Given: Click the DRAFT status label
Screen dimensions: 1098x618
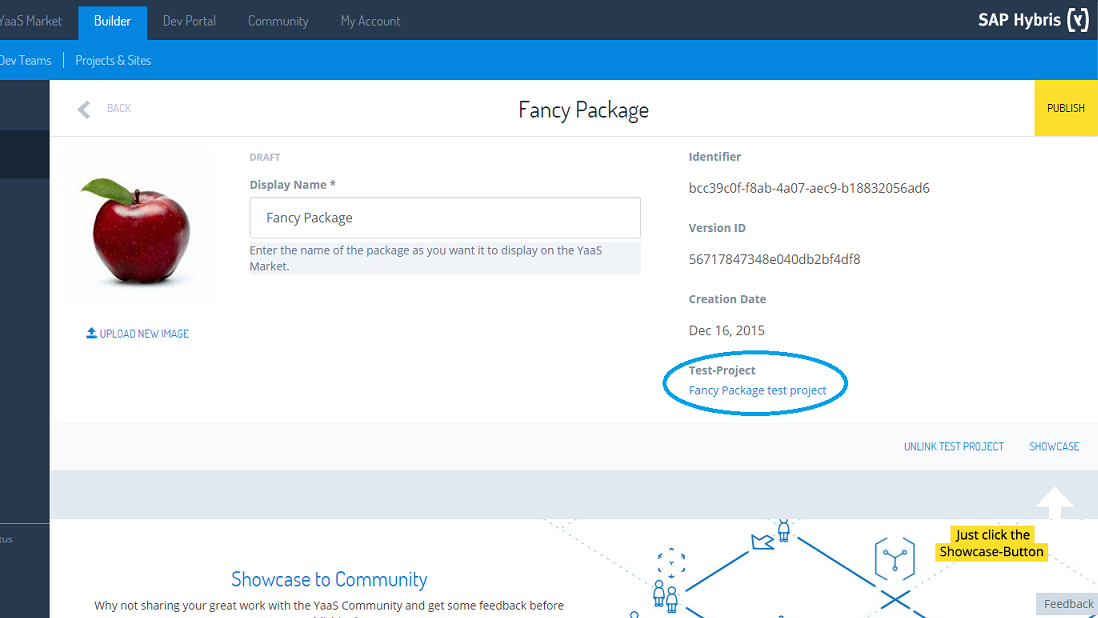Looking at the screenshot, I should click(265, 157).
